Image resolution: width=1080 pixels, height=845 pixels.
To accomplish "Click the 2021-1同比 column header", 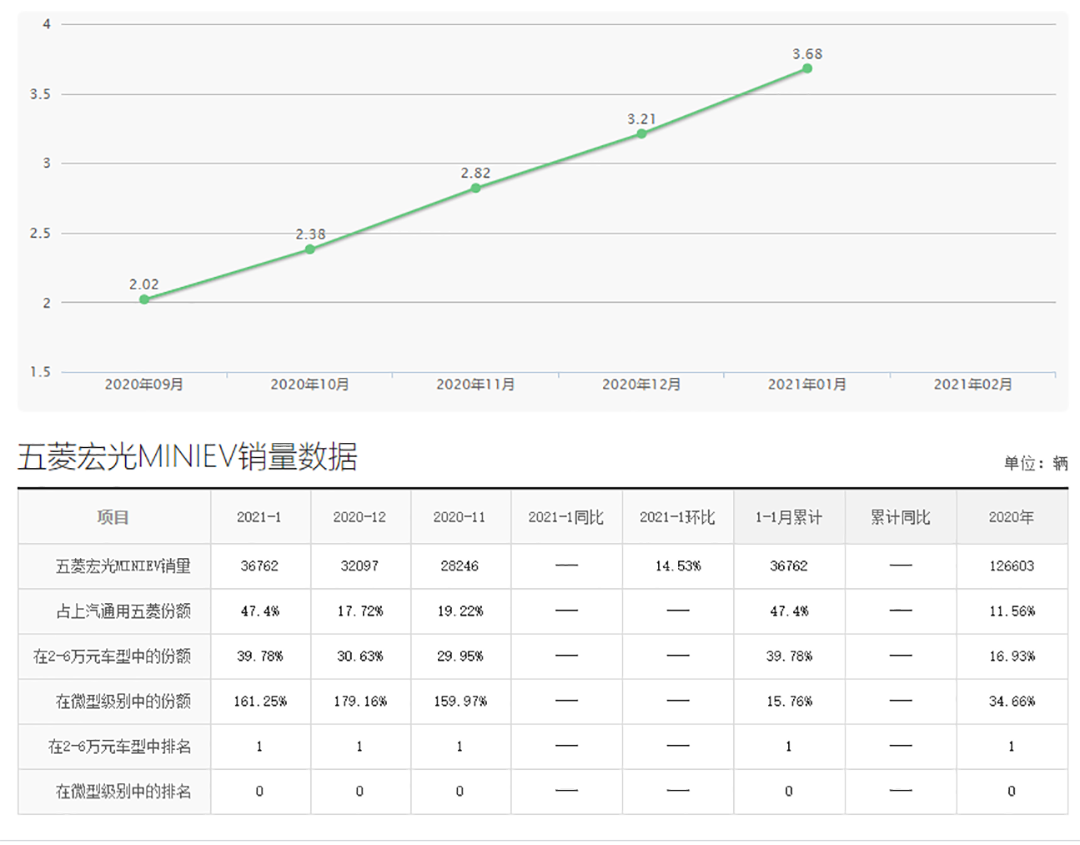I will click(566, 517).
